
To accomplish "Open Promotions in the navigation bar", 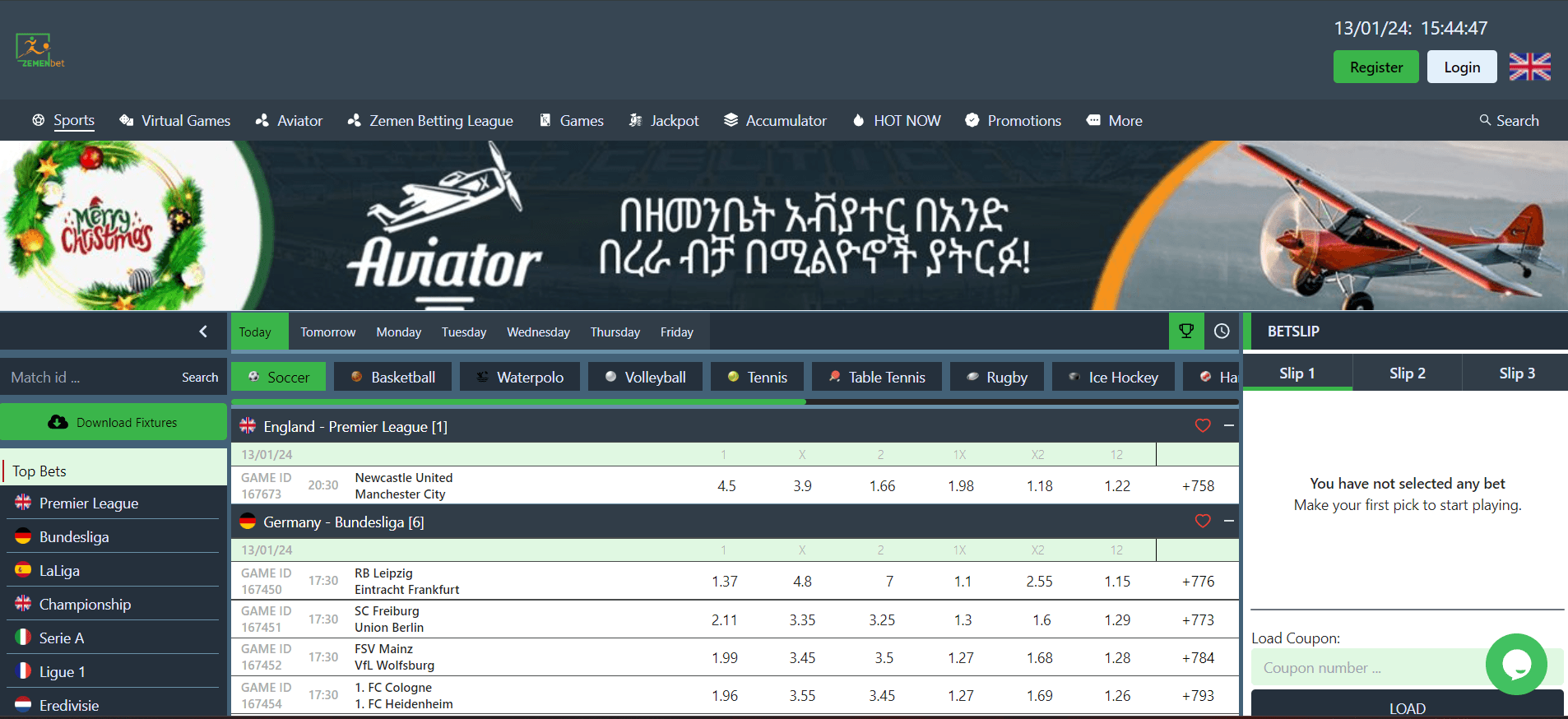I will [1014, 120].
